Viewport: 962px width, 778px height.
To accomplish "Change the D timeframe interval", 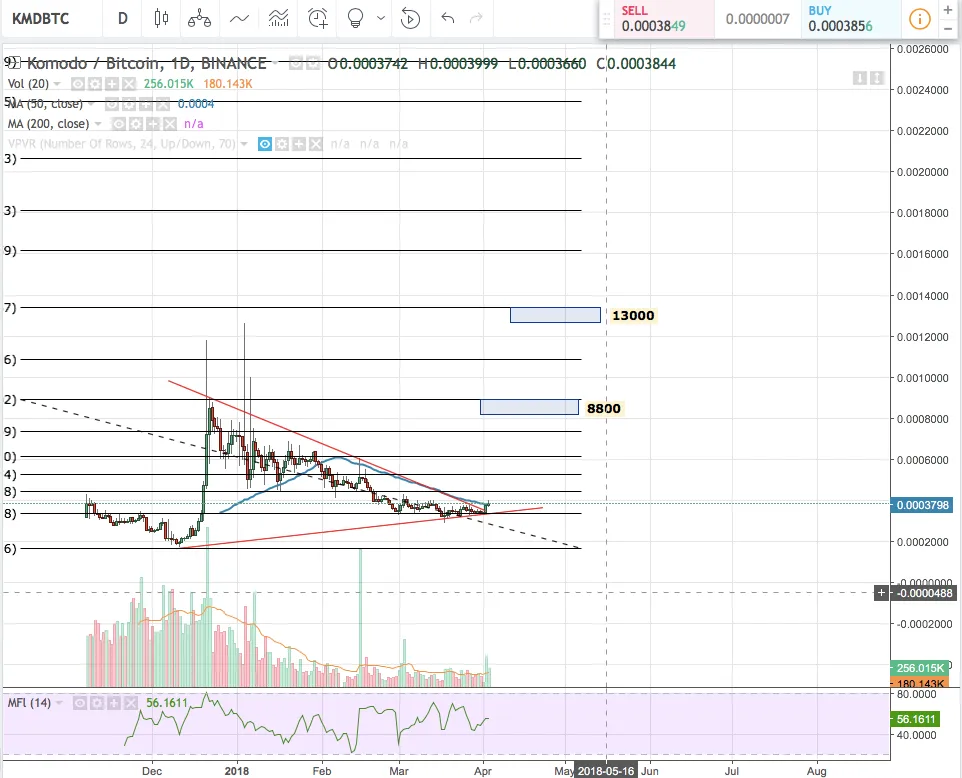I will tap(123, 18).
